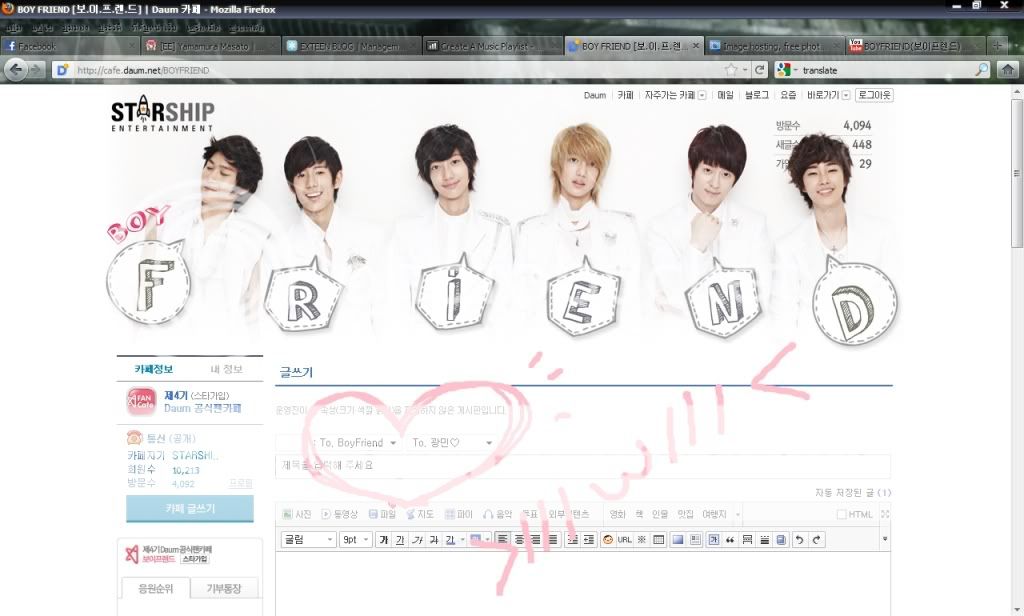The image size is (1024, 616).
Task: Select the 응원순위 tab
Action: click(155, 589)
